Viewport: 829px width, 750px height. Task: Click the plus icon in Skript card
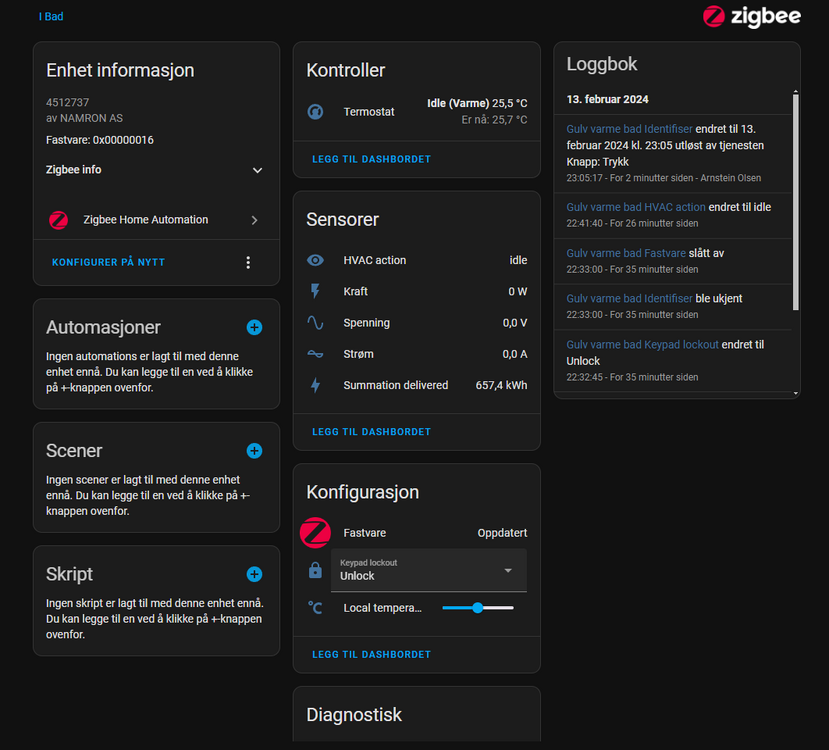click(x=254, y=574)
